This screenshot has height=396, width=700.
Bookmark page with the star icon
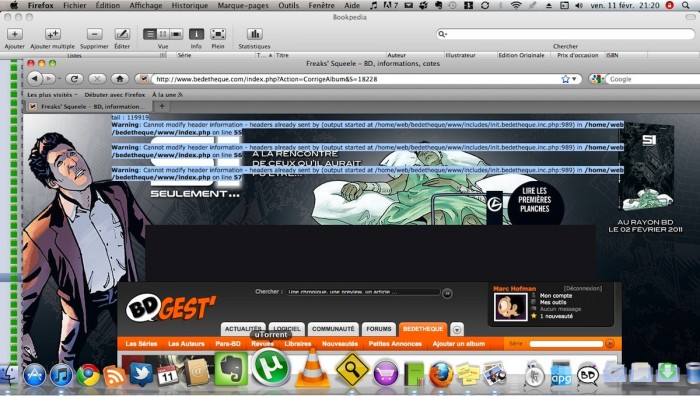[565, 79]
